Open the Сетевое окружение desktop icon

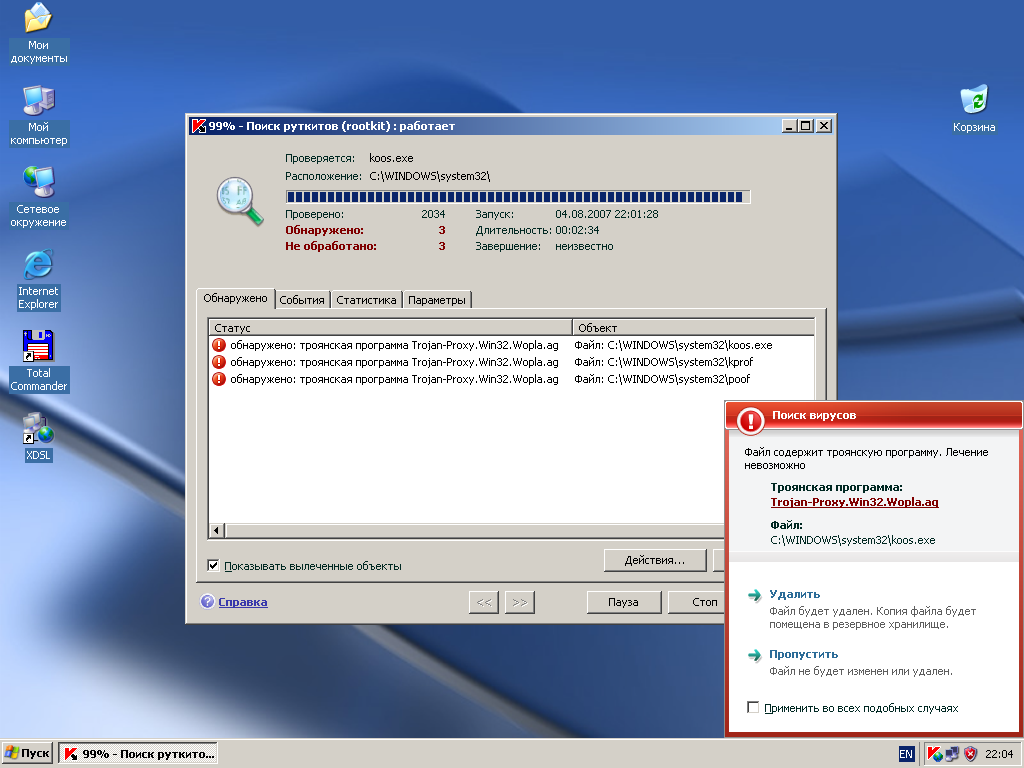point(38,197)
